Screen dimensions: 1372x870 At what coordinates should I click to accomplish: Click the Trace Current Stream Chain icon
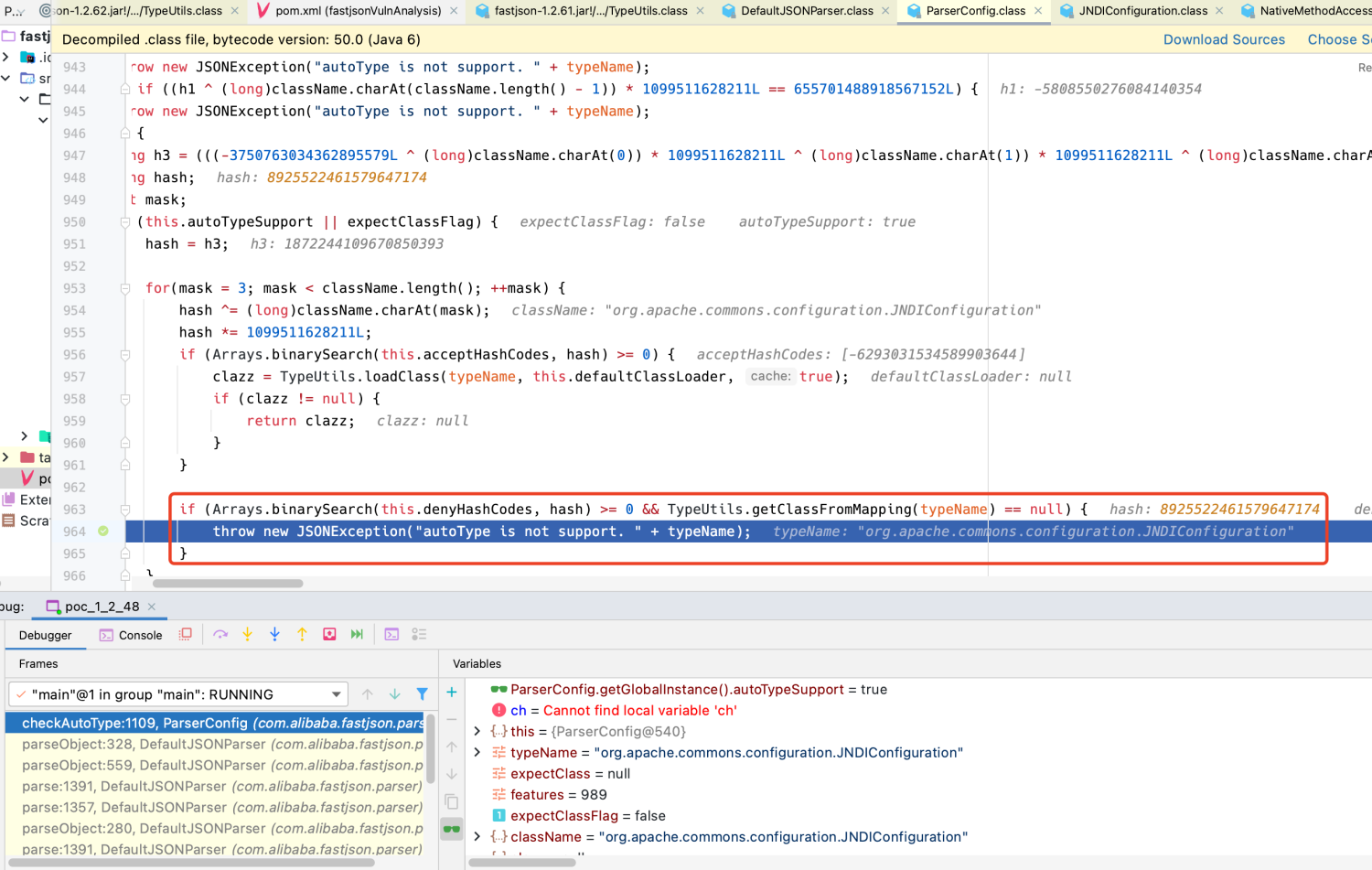[x=419, y=634]
